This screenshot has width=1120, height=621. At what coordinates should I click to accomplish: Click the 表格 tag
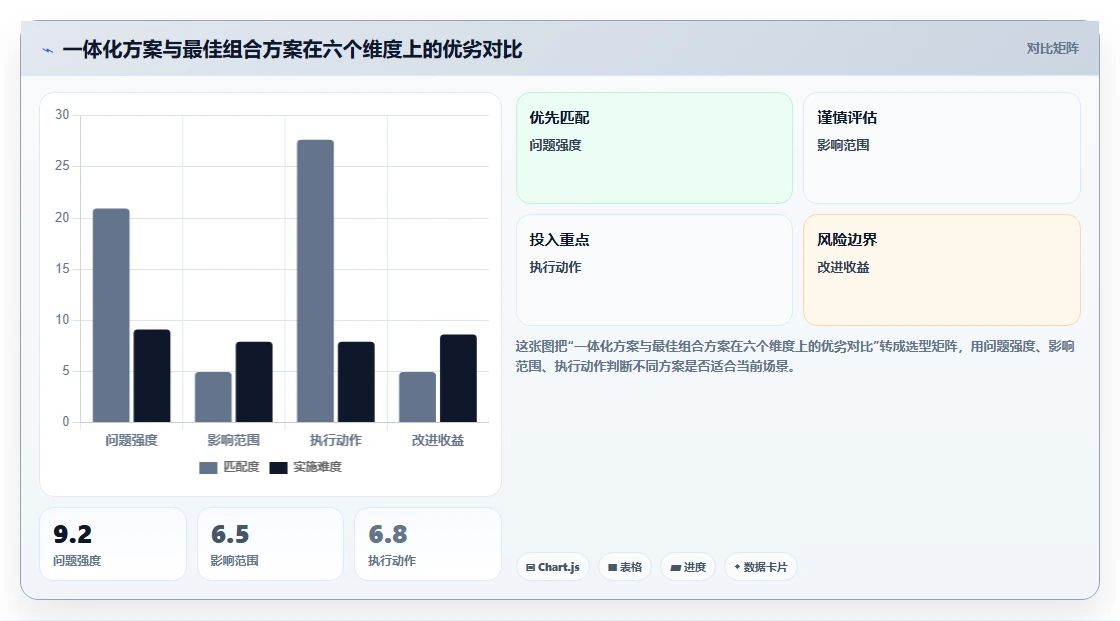click(625, 567)
